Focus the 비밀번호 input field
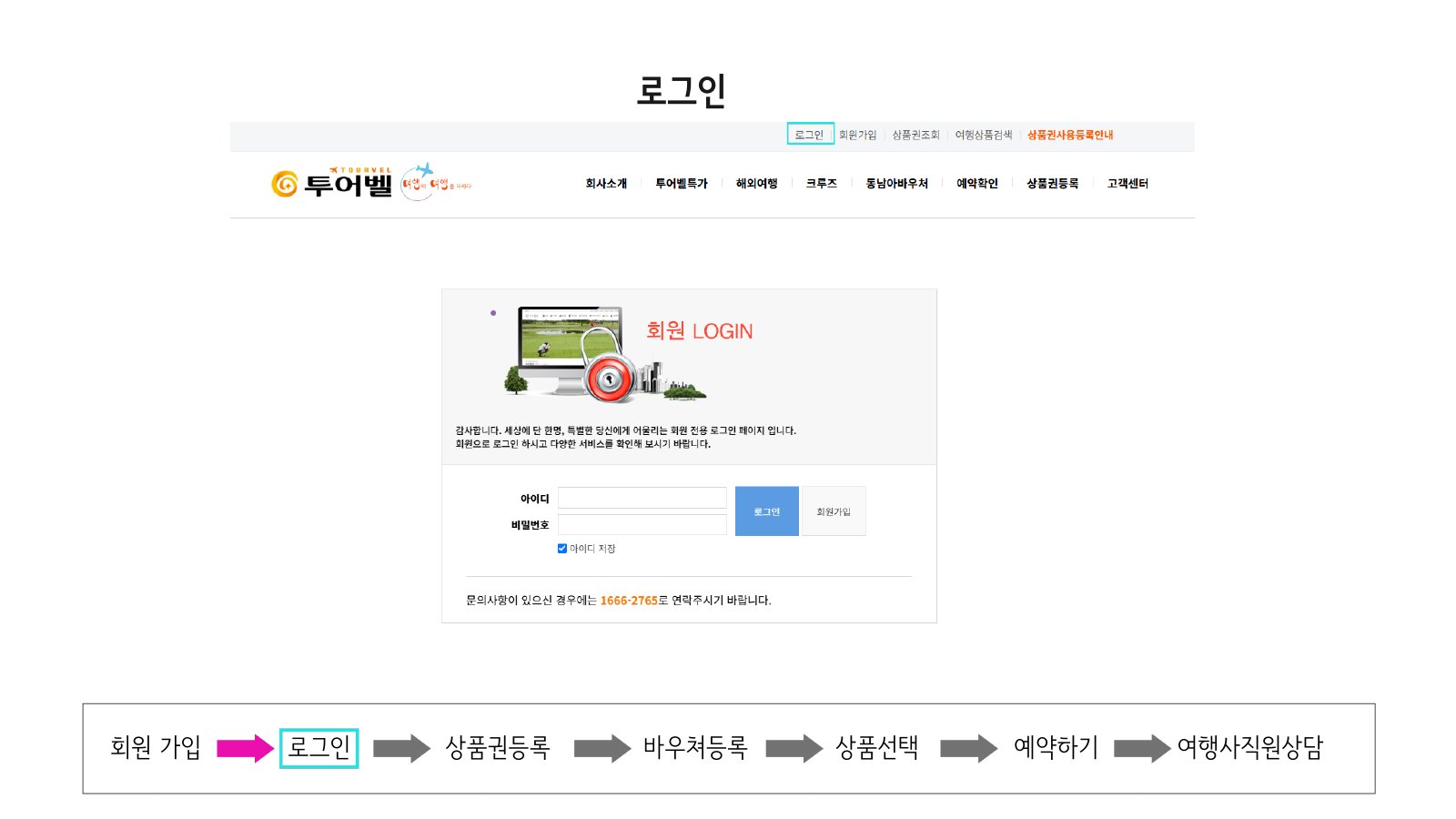 point(642,524)
